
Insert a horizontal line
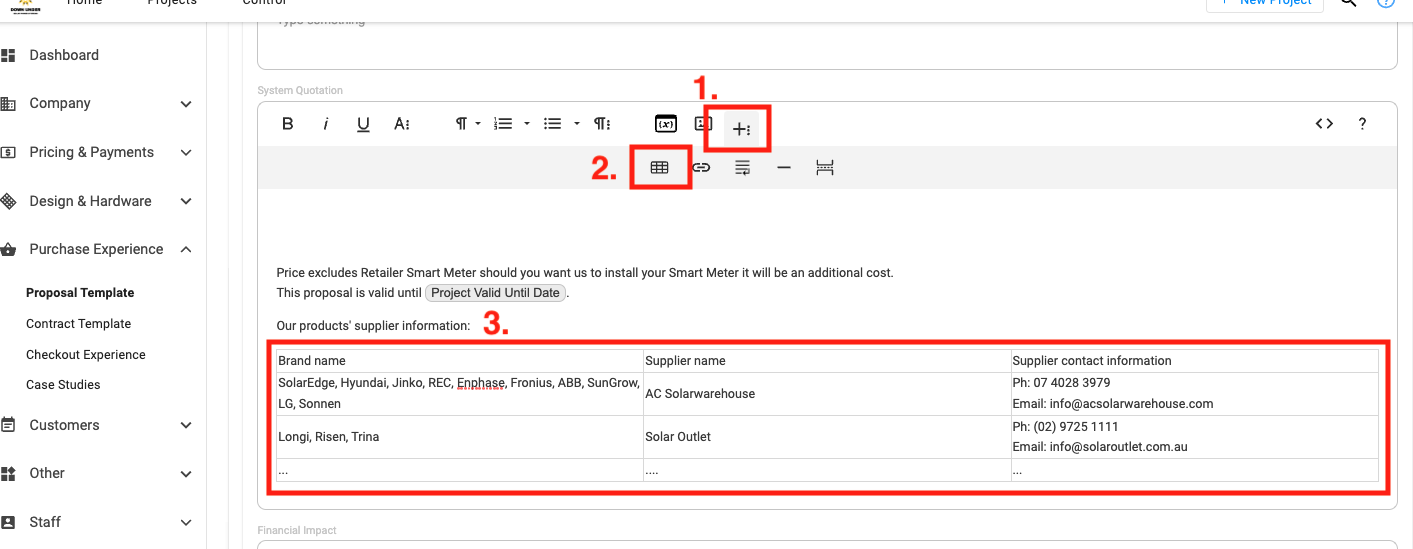click(x=784, y=168)
